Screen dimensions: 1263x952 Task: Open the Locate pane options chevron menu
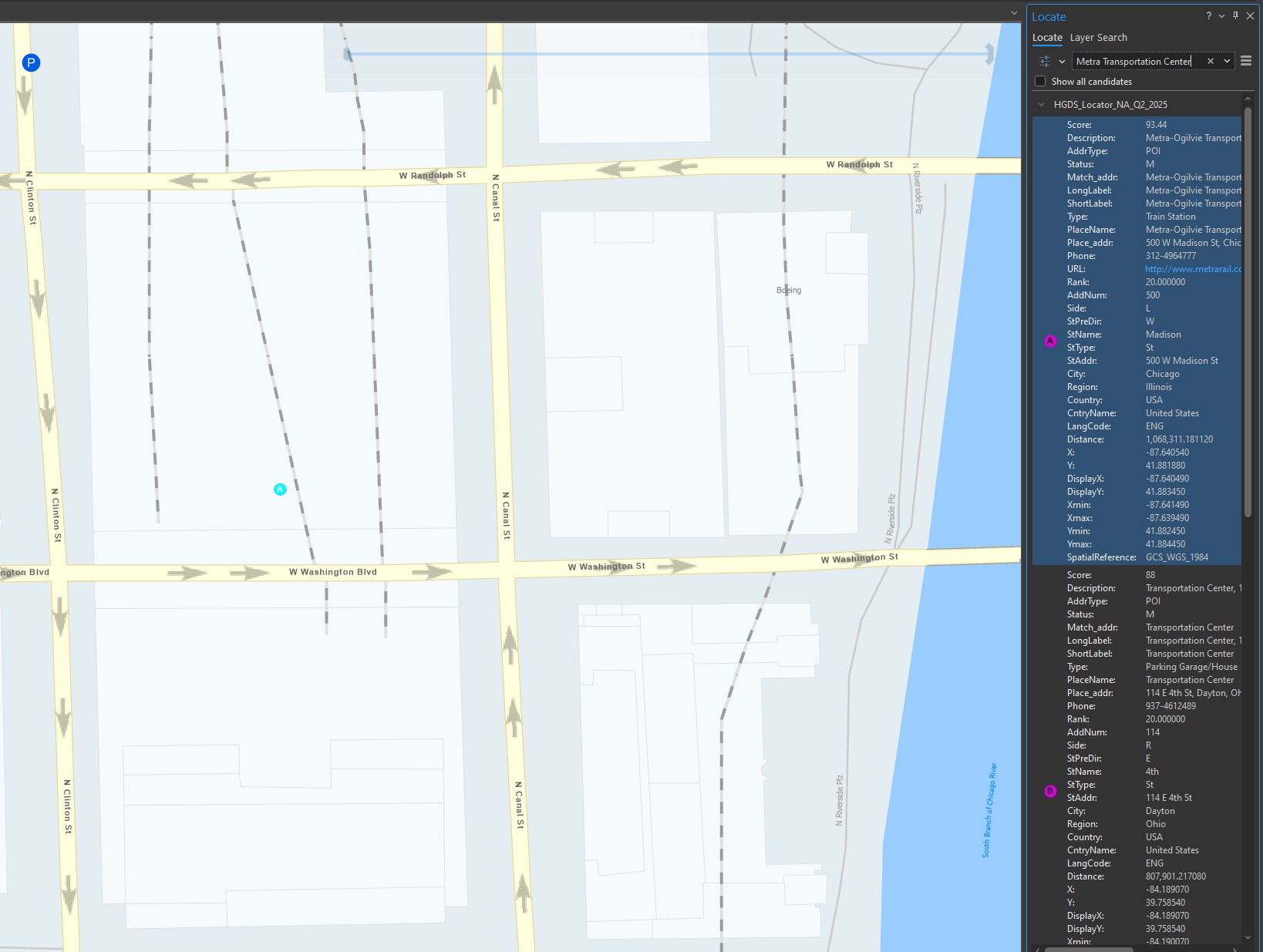pos(1221,16)
